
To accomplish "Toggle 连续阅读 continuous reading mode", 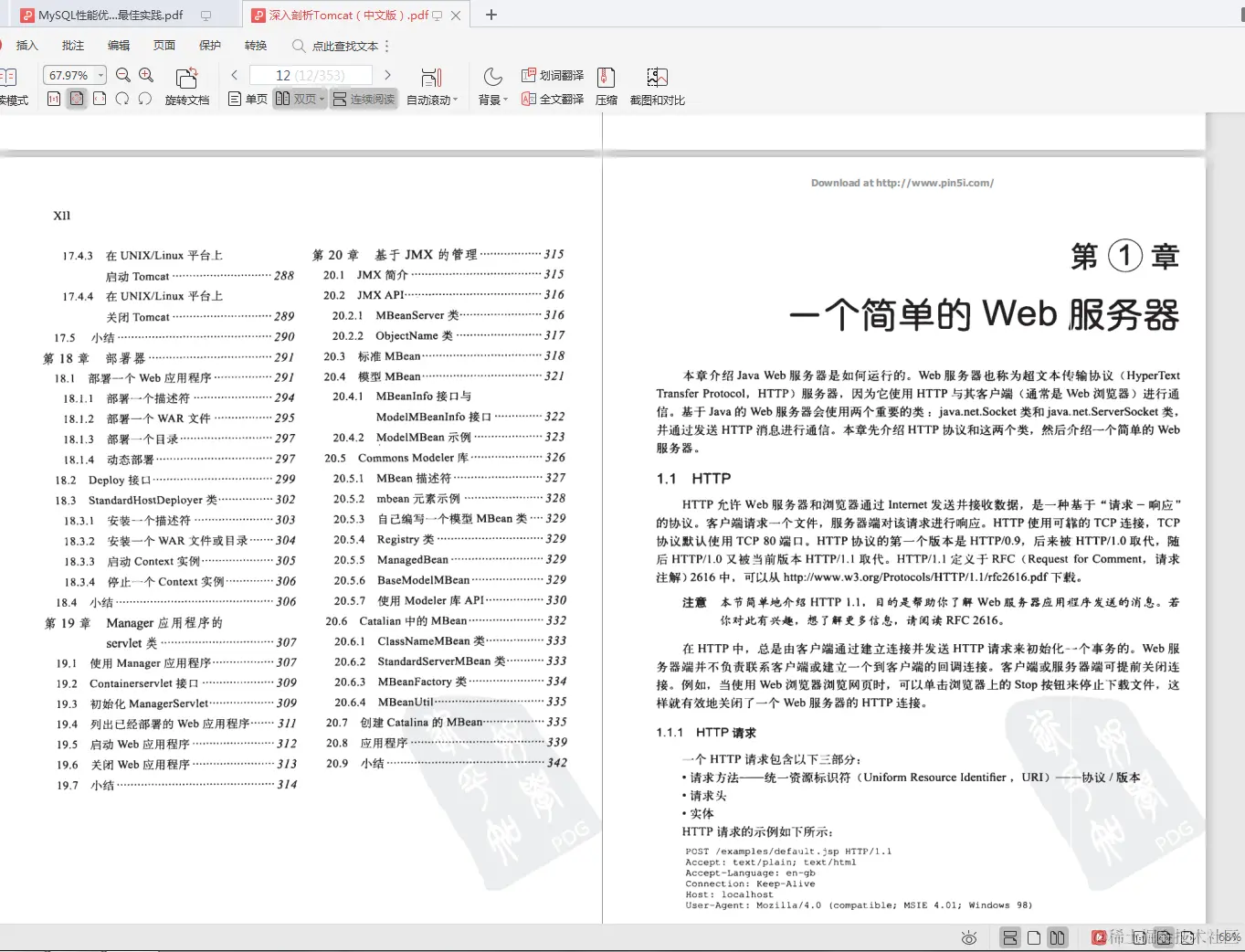I will point(364,99).
